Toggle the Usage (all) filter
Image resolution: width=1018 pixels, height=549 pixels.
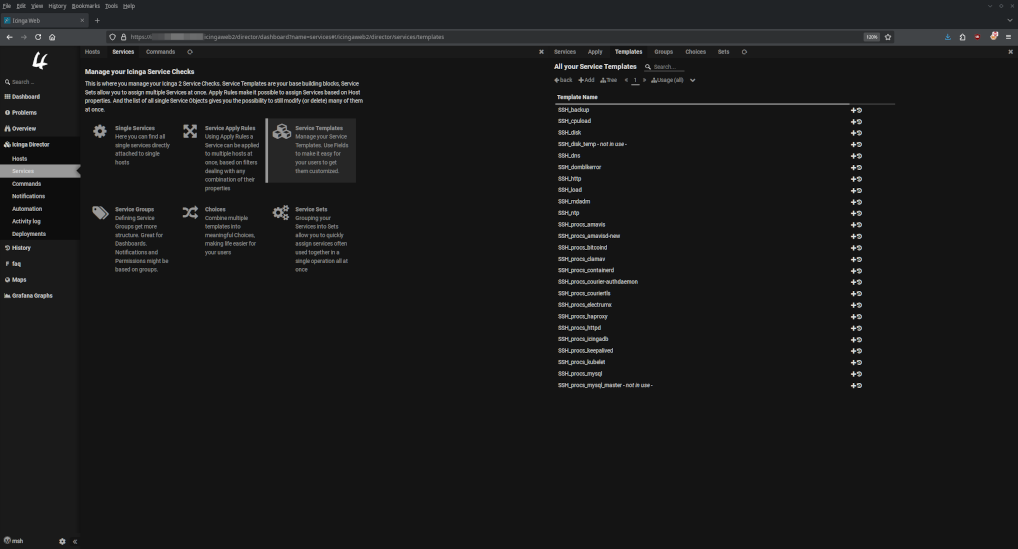667,80
